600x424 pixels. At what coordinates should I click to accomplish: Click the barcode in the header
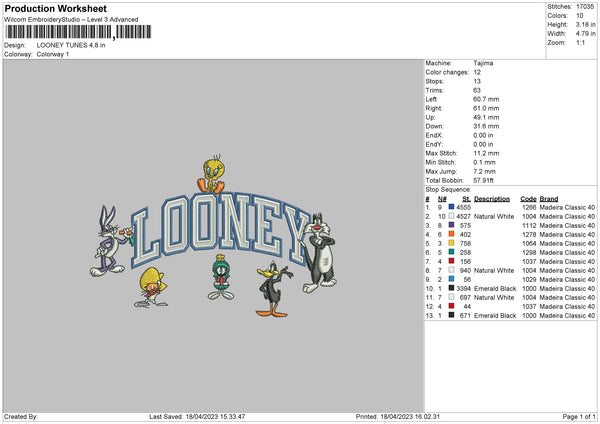click(78, 32)
